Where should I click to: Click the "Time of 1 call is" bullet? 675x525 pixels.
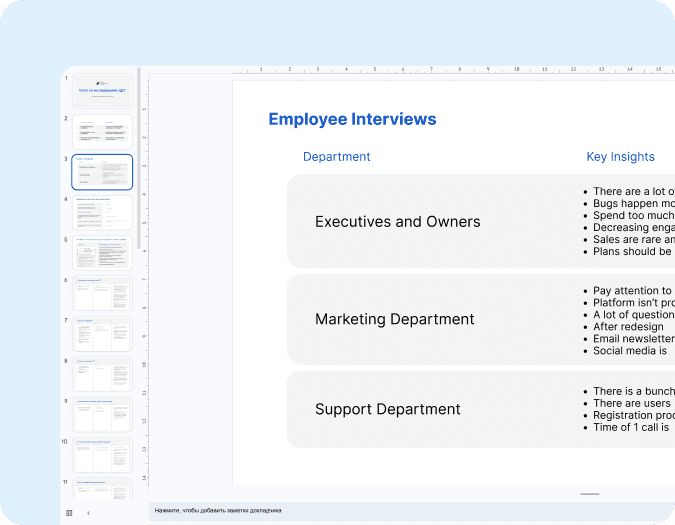[631, 427]
